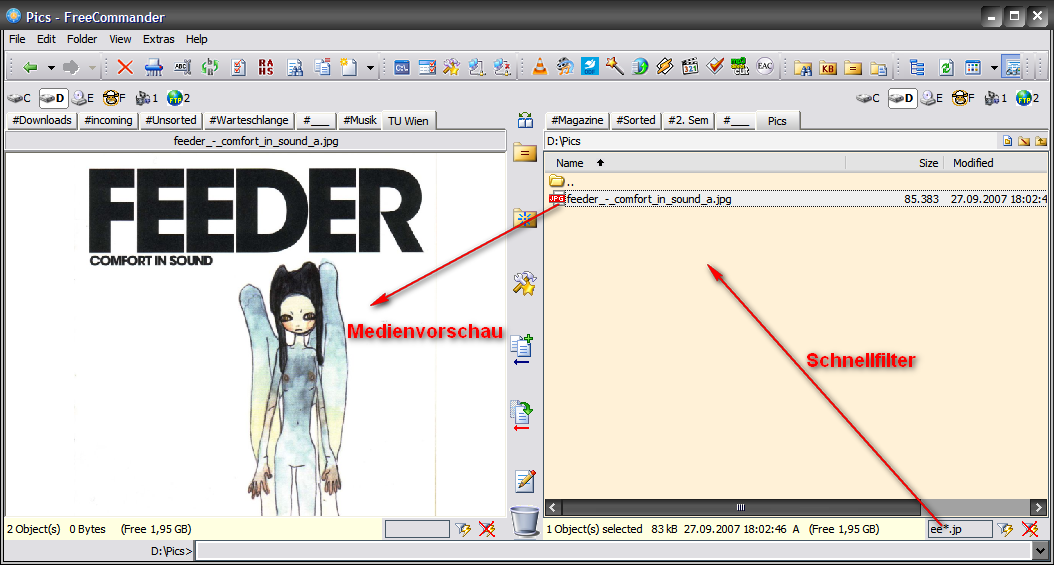The height and width of the screenshot is (565, 1054).
Task: Launch VLC traffic cone icon
Action: [540, 67]
